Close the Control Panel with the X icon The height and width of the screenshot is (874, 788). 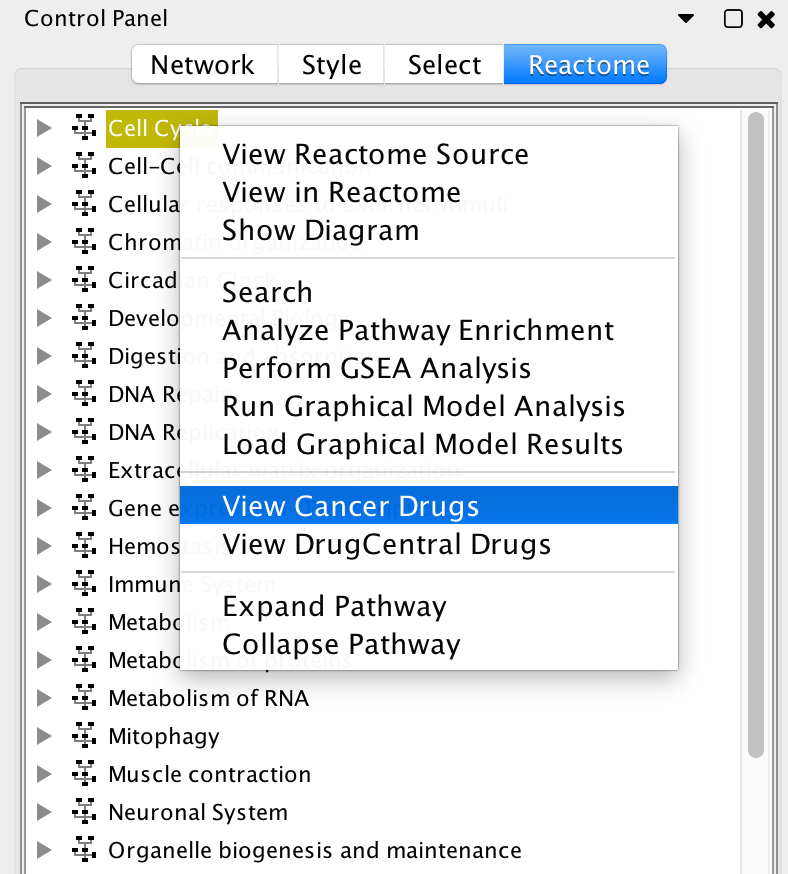point(766,20)
